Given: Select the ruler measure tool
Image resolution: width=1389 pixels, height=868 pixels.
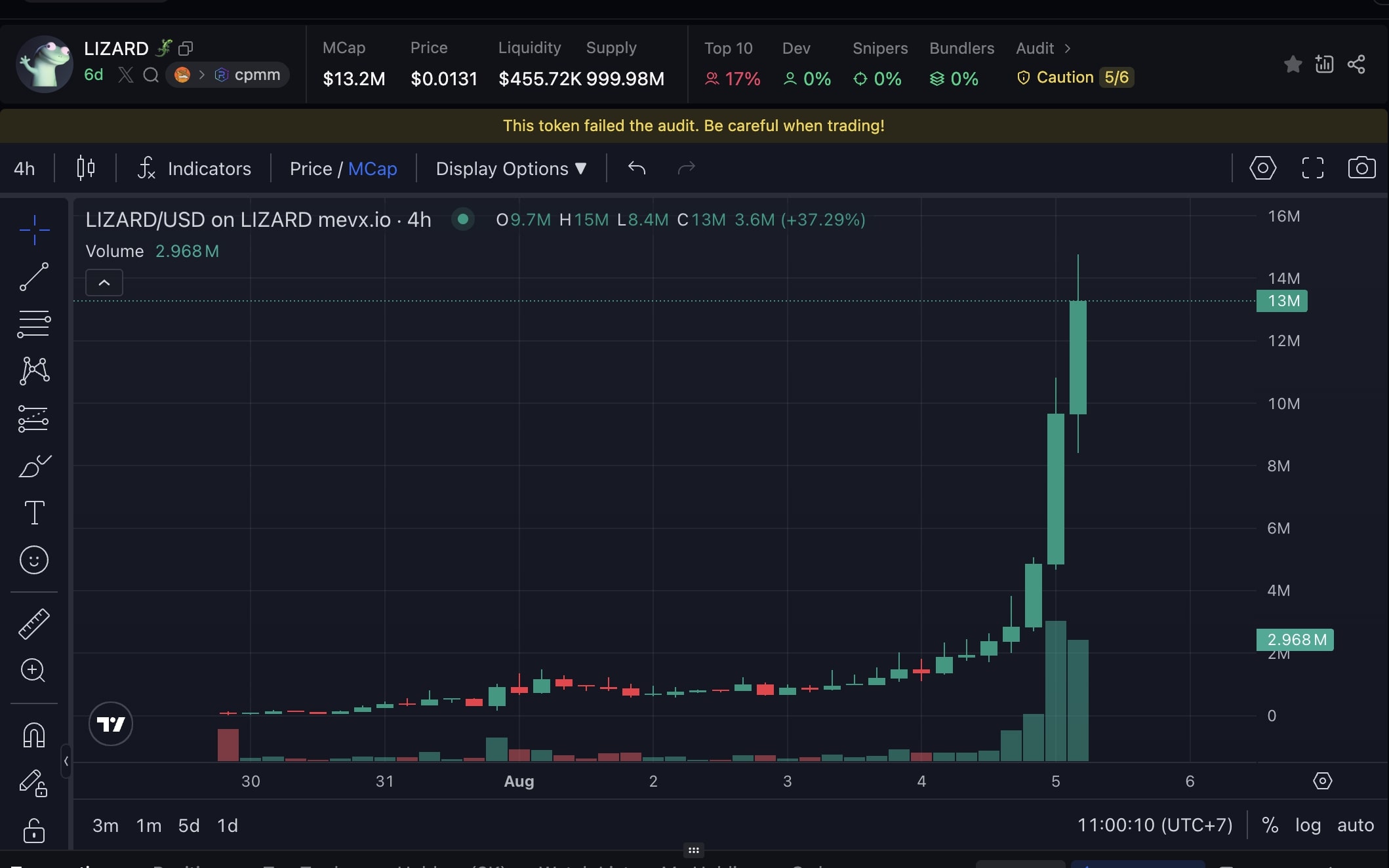Looking at the screenshot, I should click(x=34, y=623).
